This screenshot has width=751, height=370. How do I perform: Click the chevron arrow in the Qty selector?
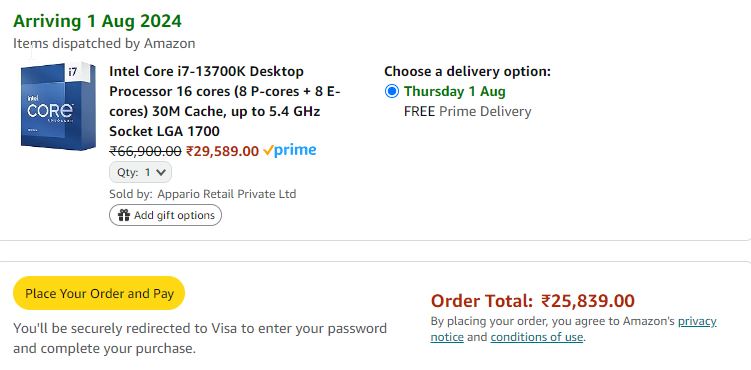click(x=161, y=172)
